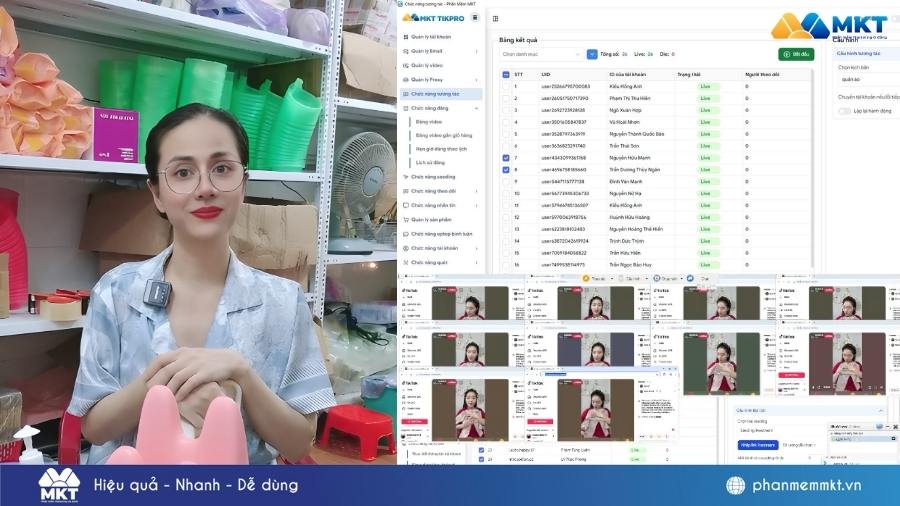This screenshot has height=506, width=900.
Task: Click the Trạng thái column header
Action: coord(688,75)
